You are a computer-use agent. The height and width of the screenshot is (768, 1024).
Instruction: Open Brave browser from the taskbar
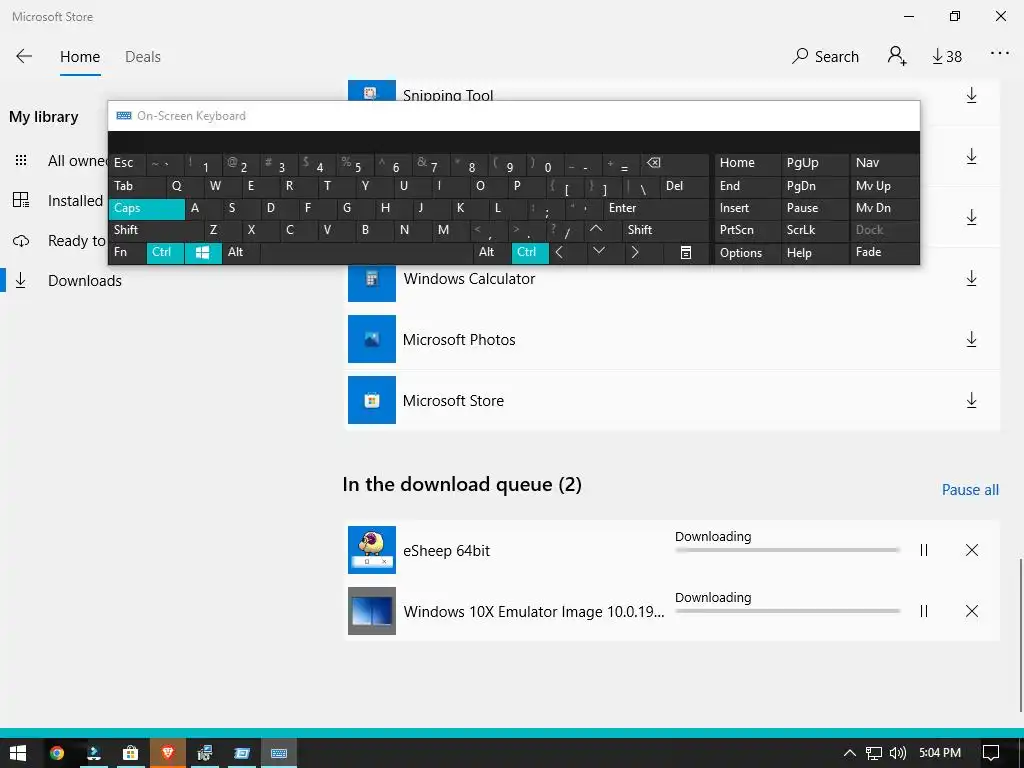(168, 753)
